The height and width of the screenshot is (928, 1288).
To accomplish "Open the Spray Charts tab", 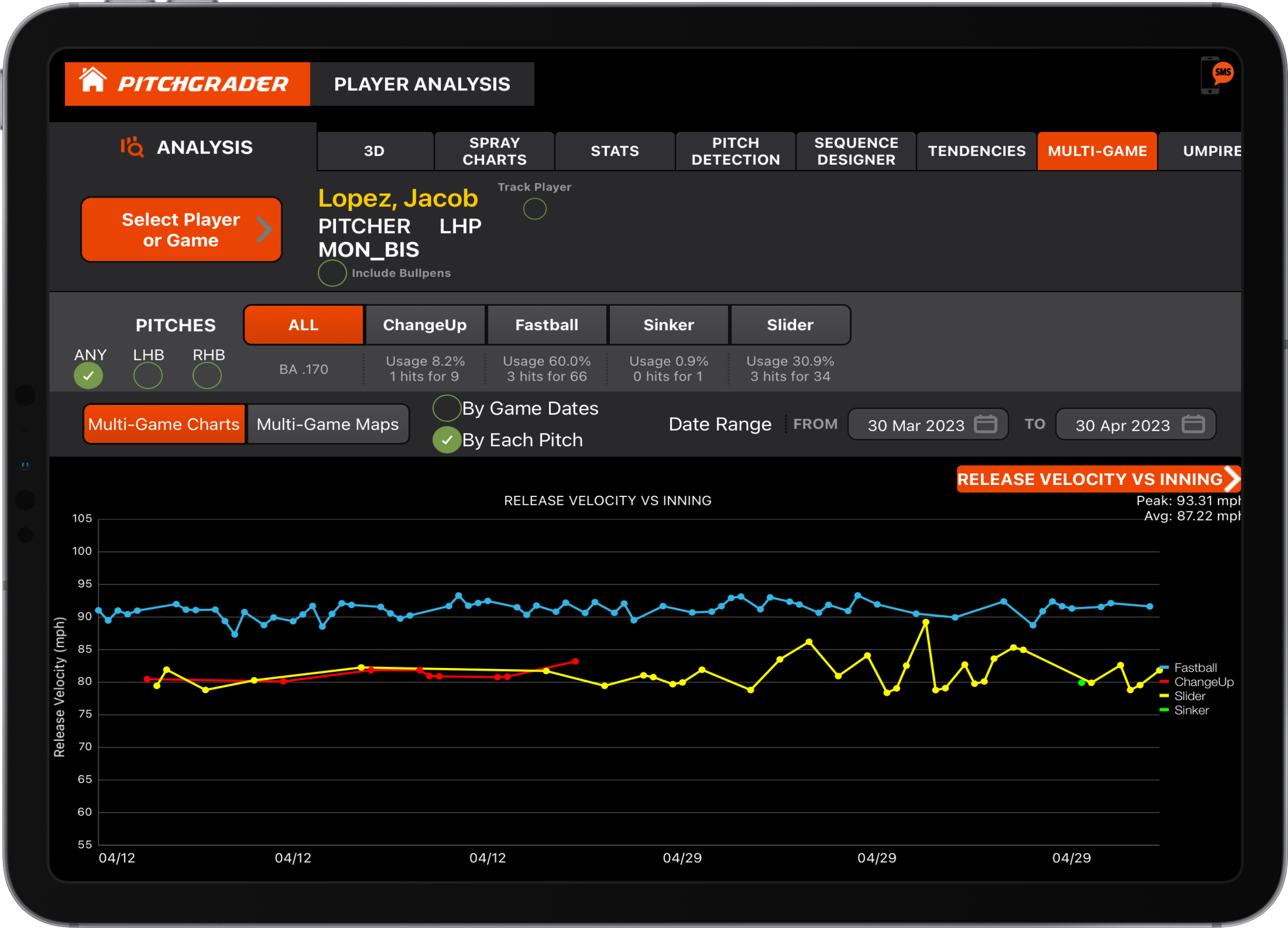I will (x=494, y=151).
